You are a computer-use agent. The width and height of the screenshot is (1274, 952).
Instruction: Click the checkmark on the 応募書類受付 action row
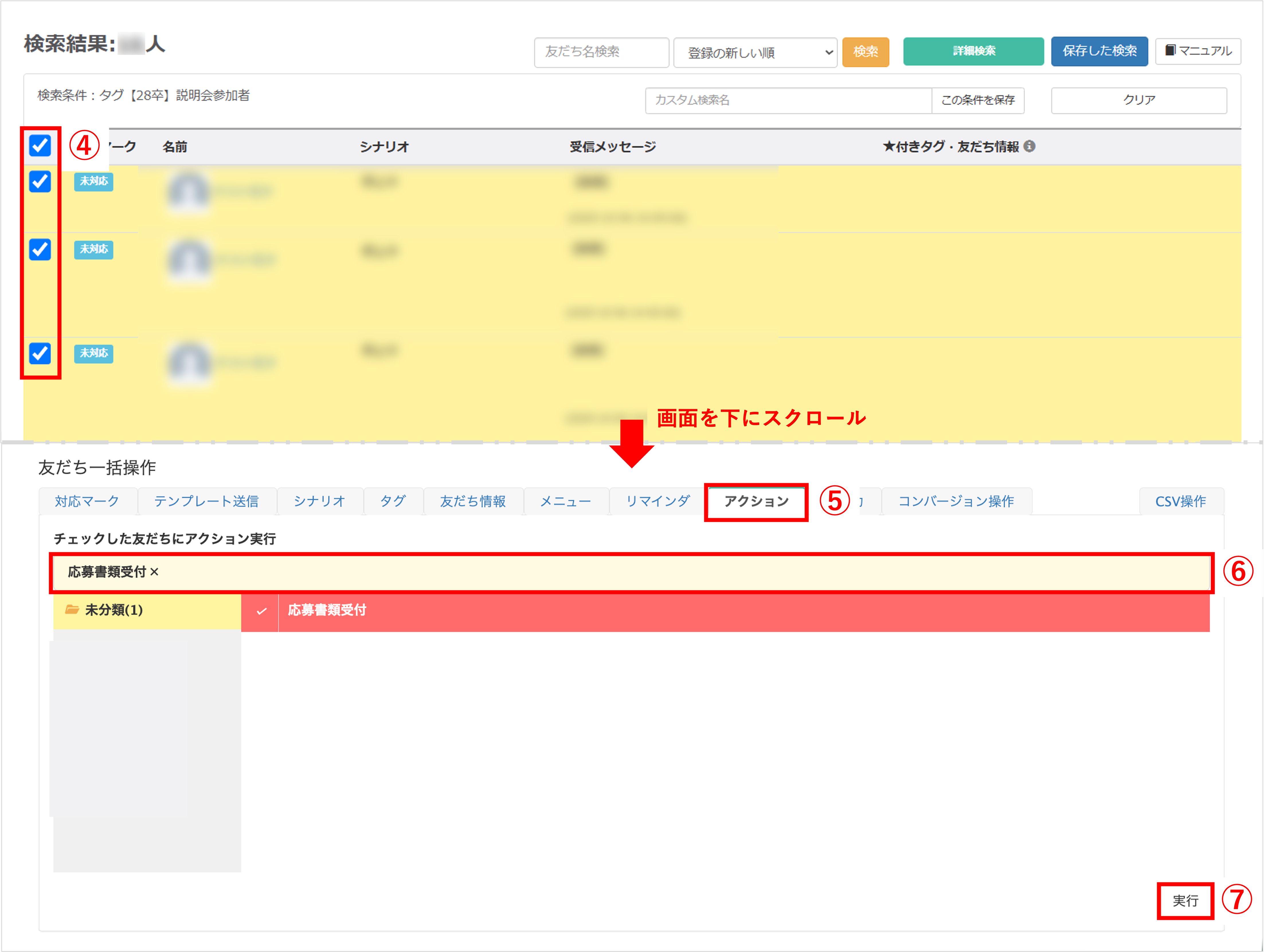[x=262, y=612]
